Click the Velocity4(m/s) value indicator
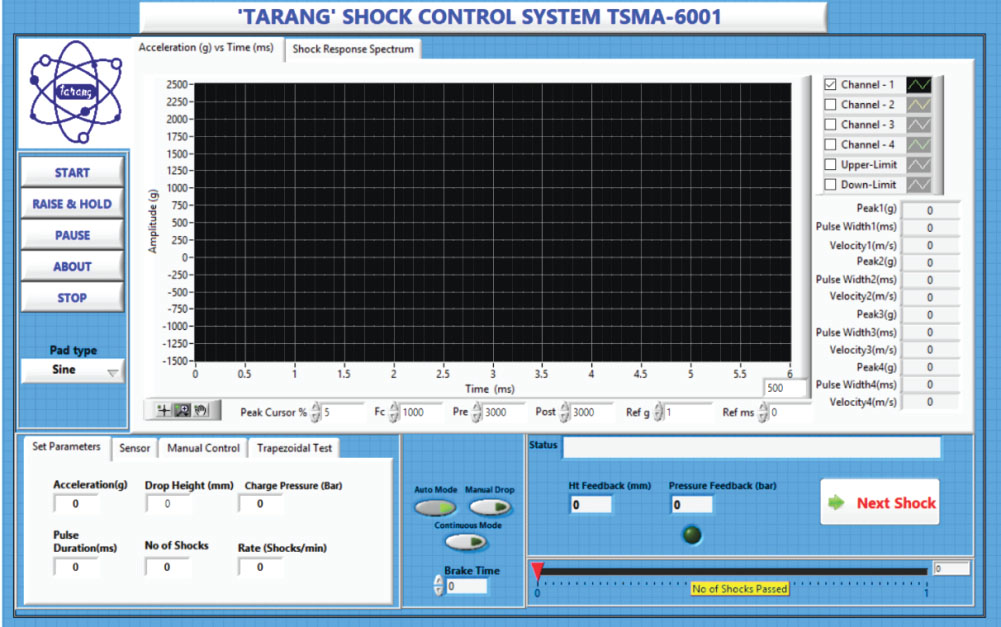 930,402
